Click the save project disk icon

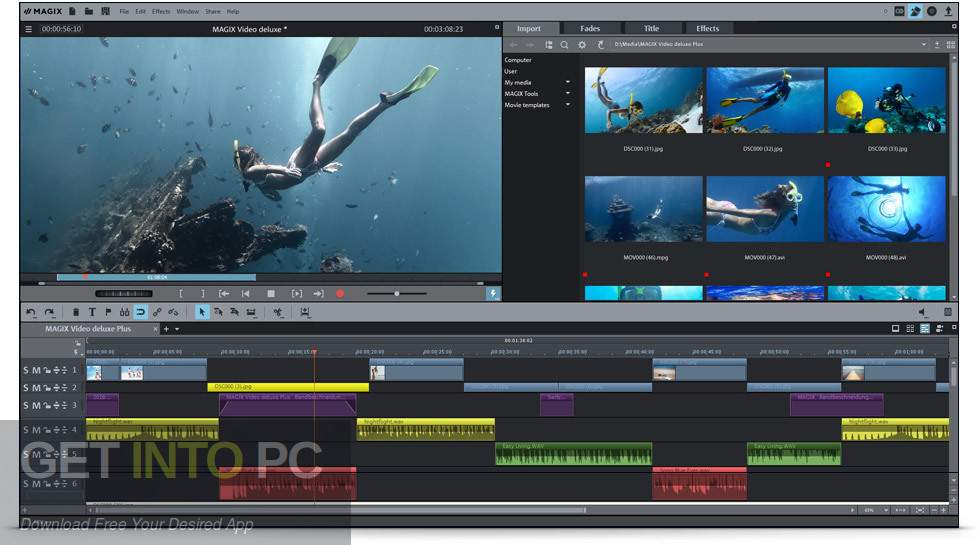click(105, 11)
